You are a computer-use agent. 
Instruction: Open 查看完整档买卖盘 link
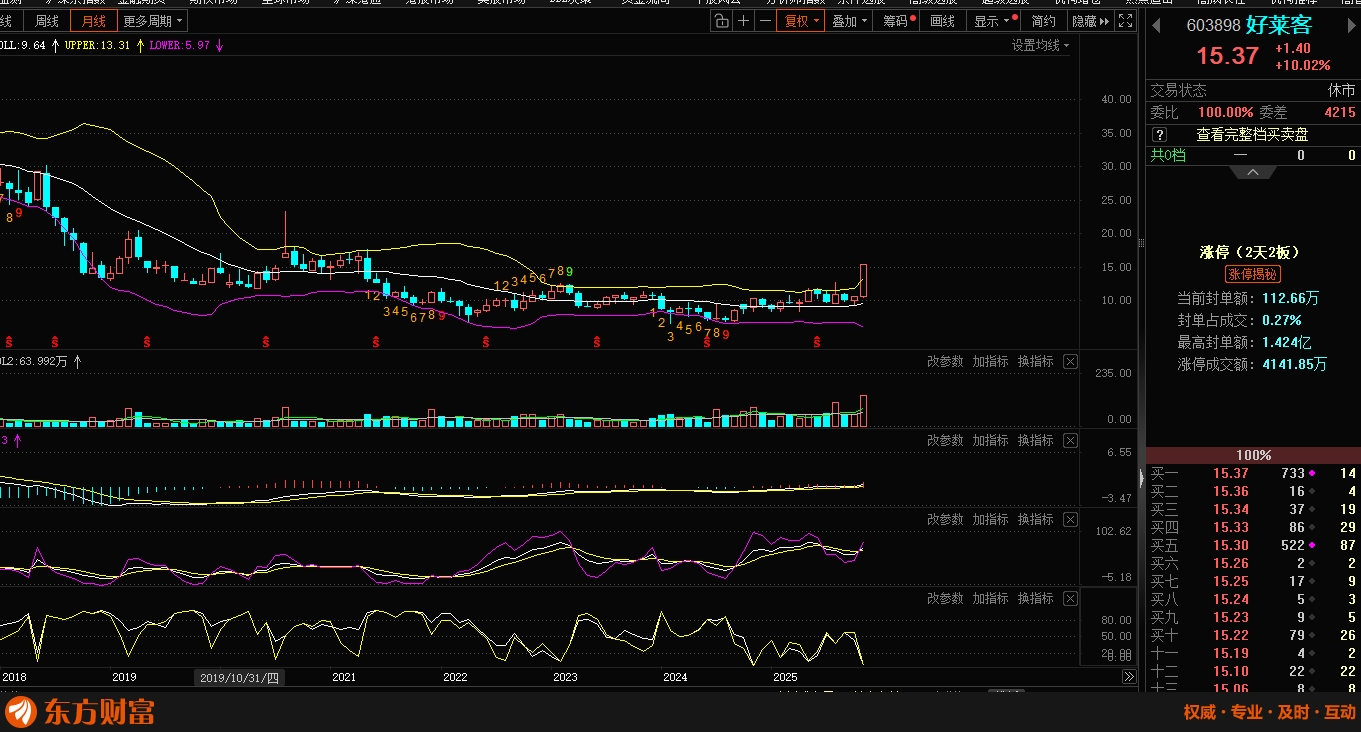(x=1252, y=134)
